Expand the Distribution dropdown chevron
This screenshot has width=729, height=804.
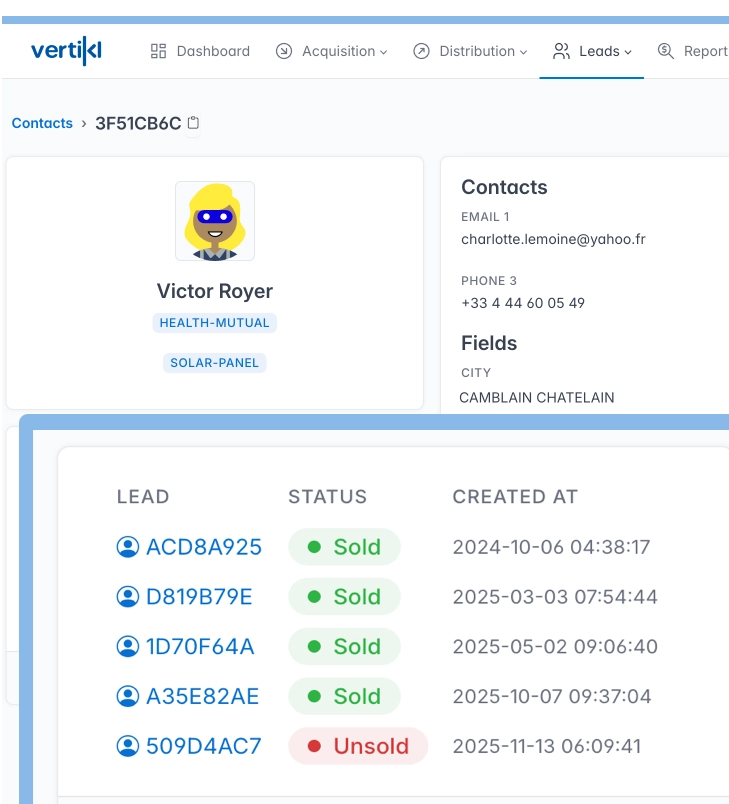(x=523, y=52)
